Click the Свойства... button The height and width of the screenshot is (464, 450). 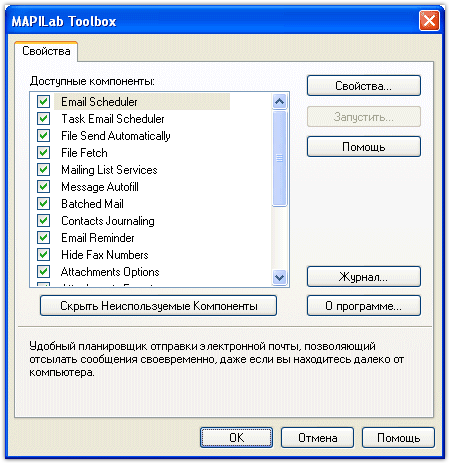[364, 86]
